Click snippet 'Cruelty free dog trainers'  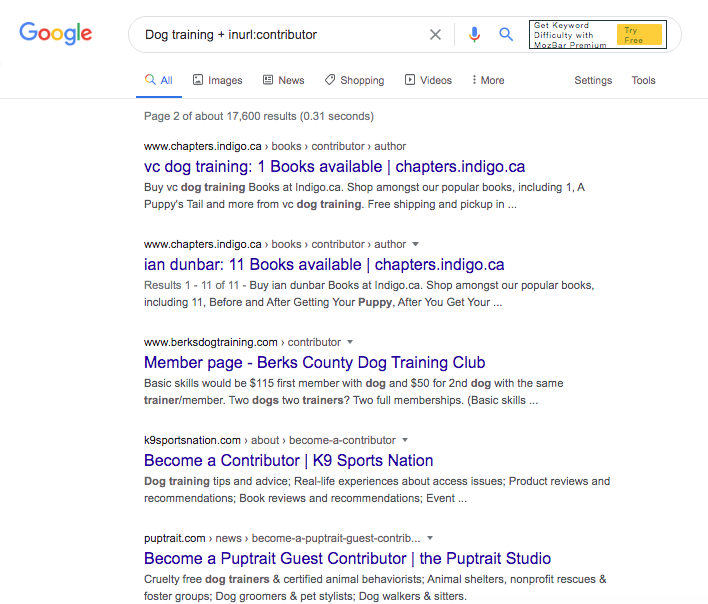(x=375, y=587)
